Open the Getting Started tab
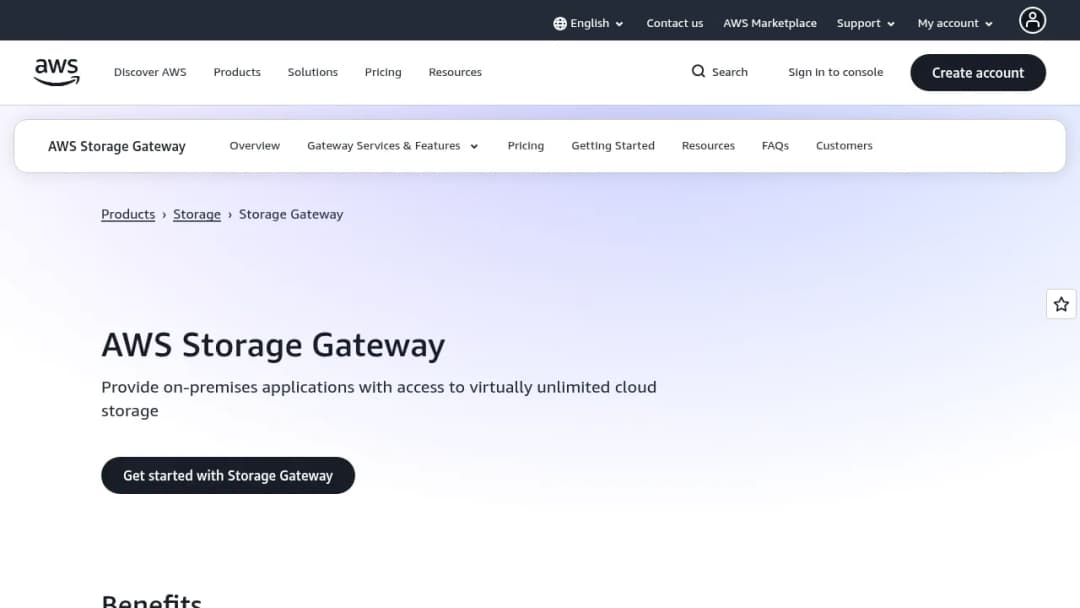This screenshot has width=1080, height=608. 613,146
